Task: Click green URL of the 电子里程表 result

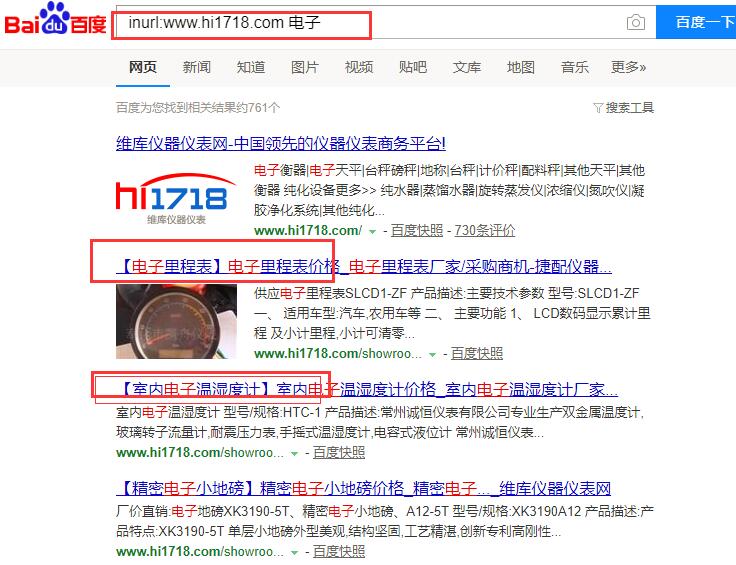Action: [x=337, y=353]
